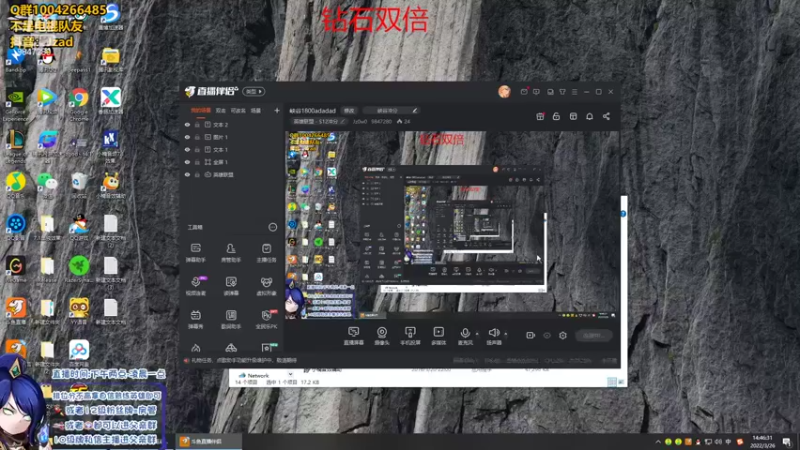Lock the 图片 1 layer
800x450 pixels.
point(197,137)
